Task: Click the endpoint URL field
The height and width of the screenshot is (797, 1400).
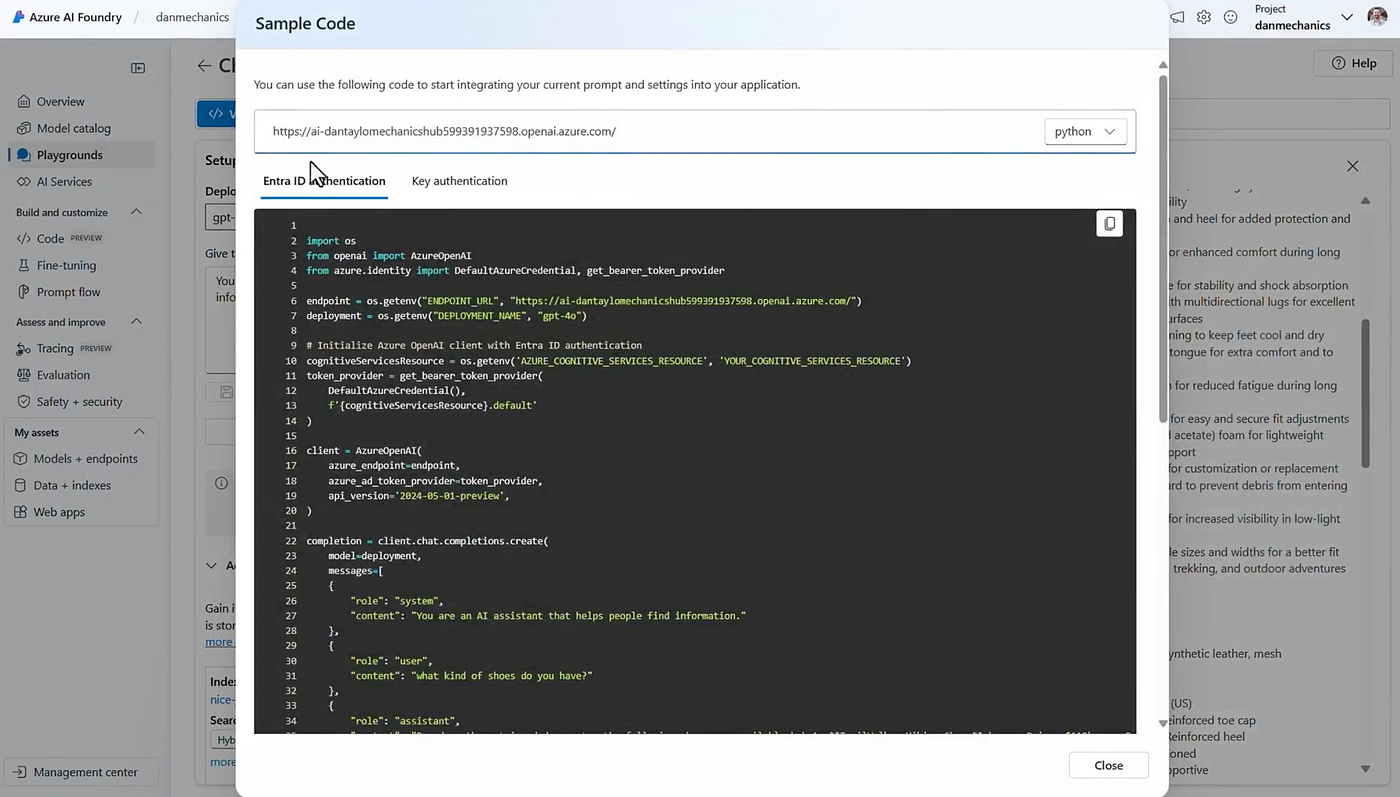Action: pos(650,131)
